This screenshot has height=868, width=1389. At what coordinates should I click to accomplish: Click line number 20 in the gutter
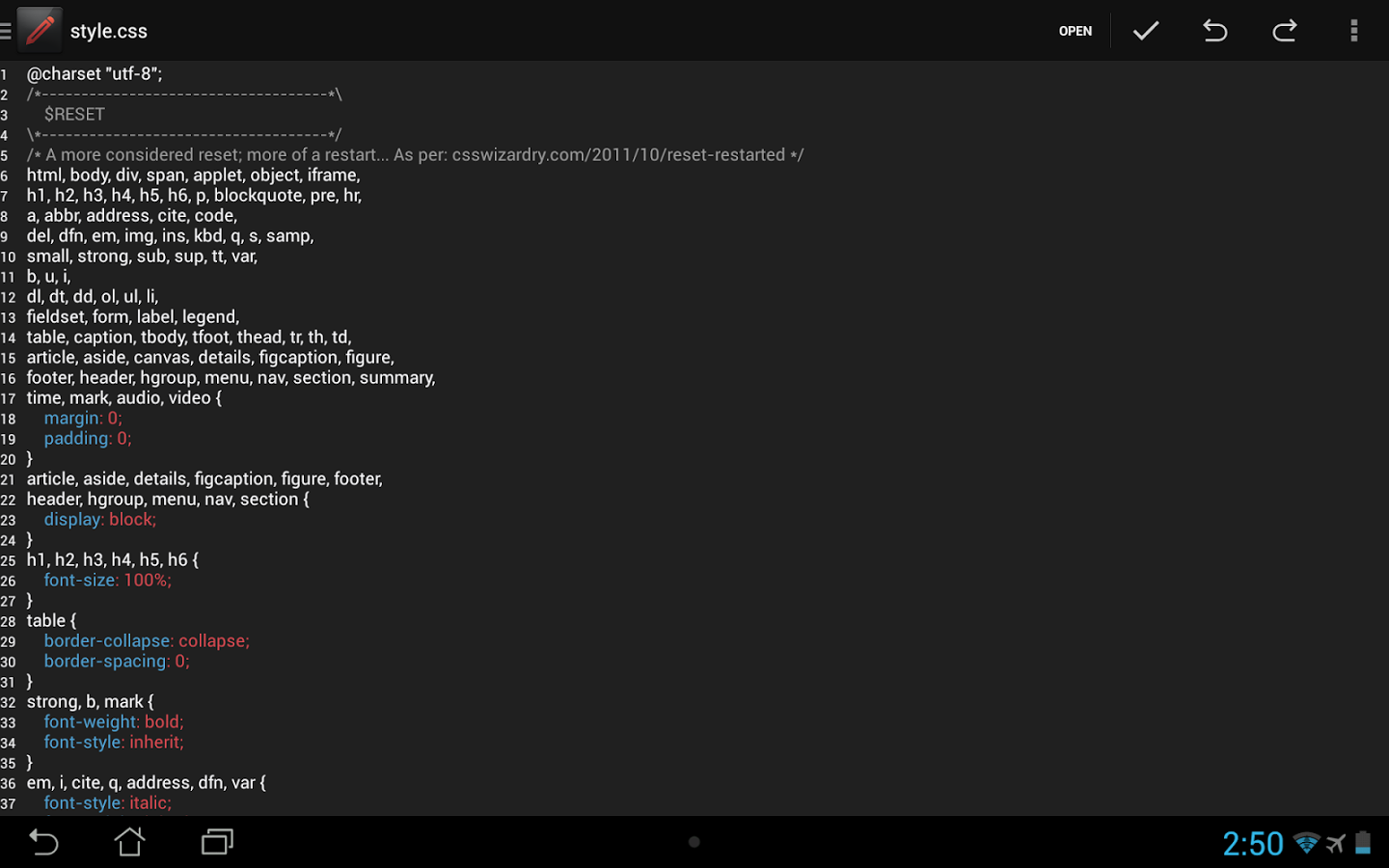tap(9, 459)
